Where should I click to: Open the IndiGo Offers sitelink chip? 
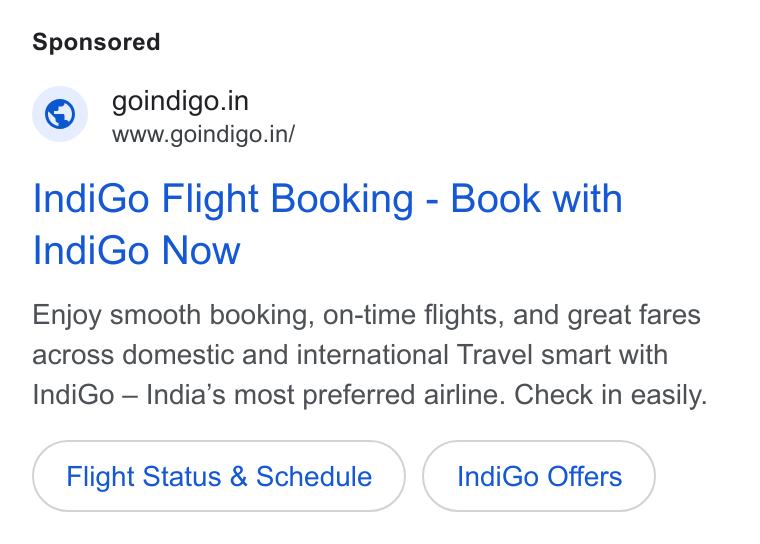(539, 476)
